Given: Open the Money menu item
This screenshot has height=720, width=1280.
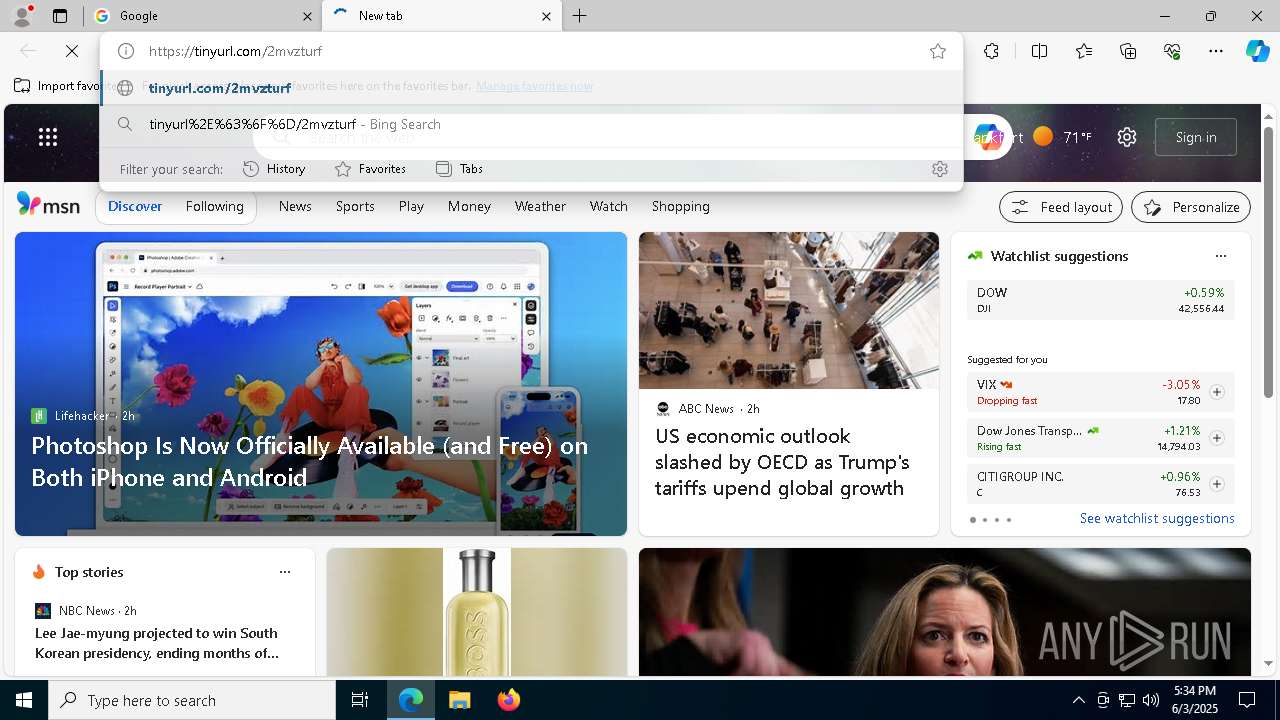Looking at the screenshot, I should [x=469, y=206].
